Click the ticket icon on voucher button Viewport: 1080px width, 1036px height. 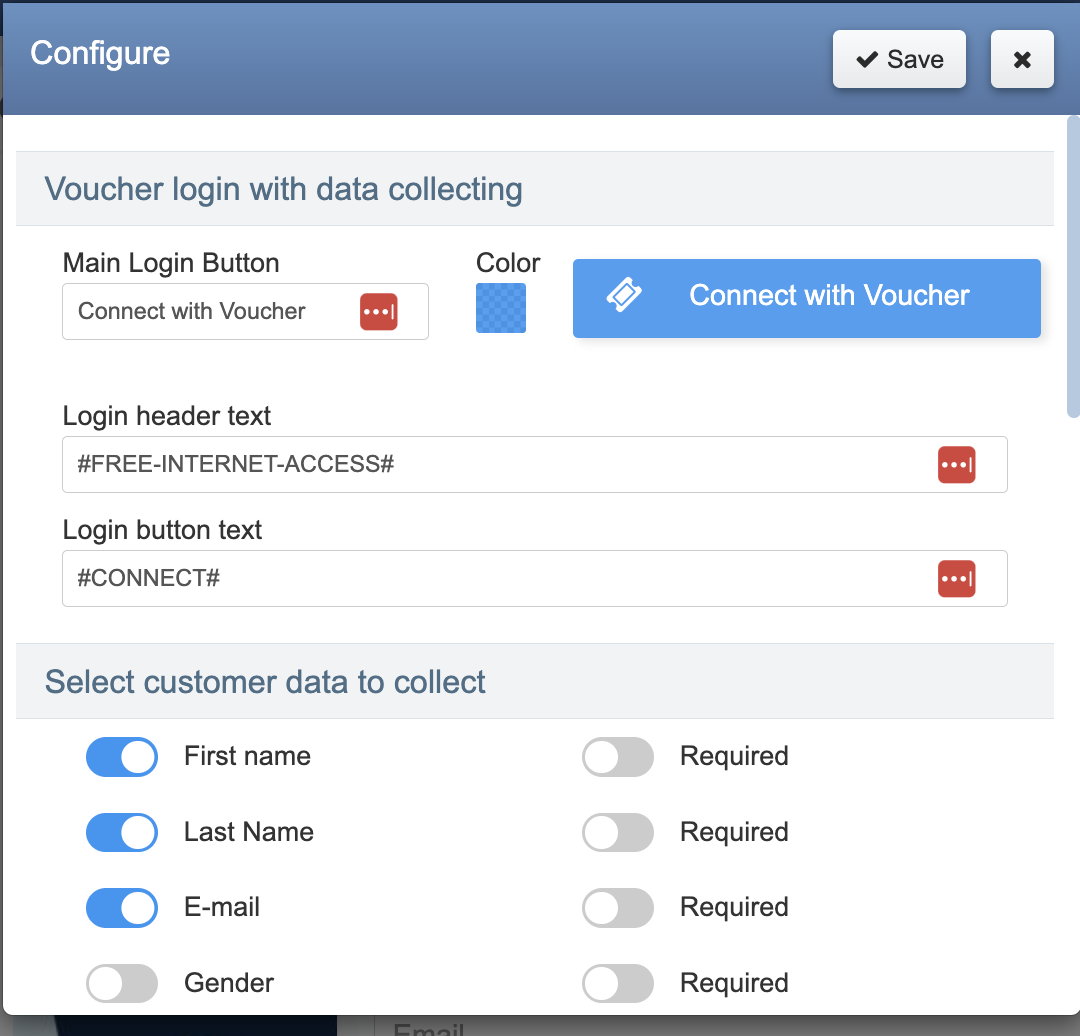[x=625, y=297]
